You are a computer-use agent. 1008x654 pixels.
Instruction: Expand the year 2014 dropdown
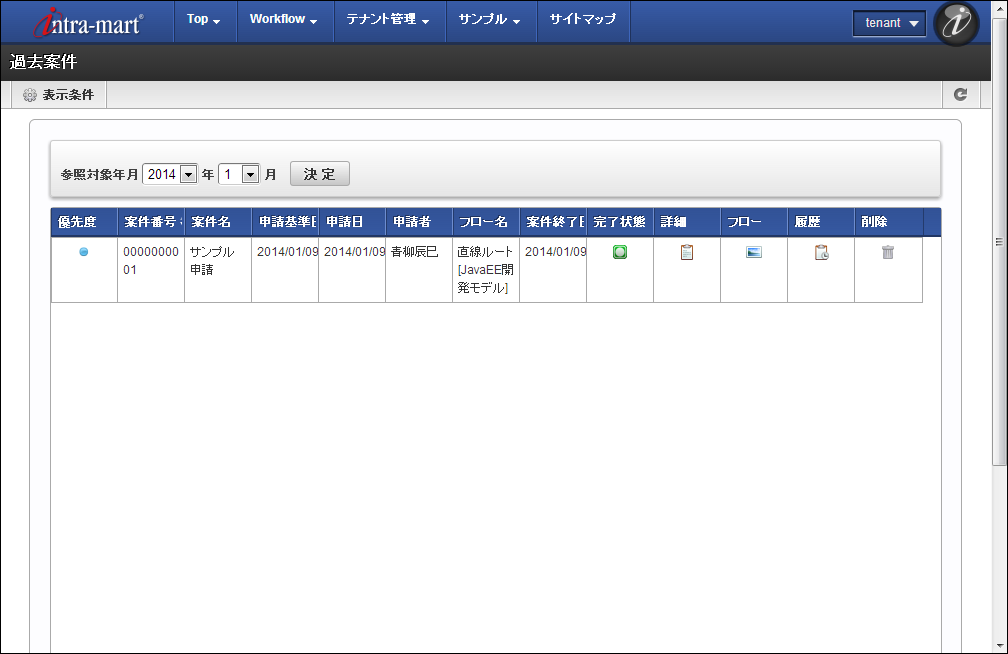(x=188, y=174)
